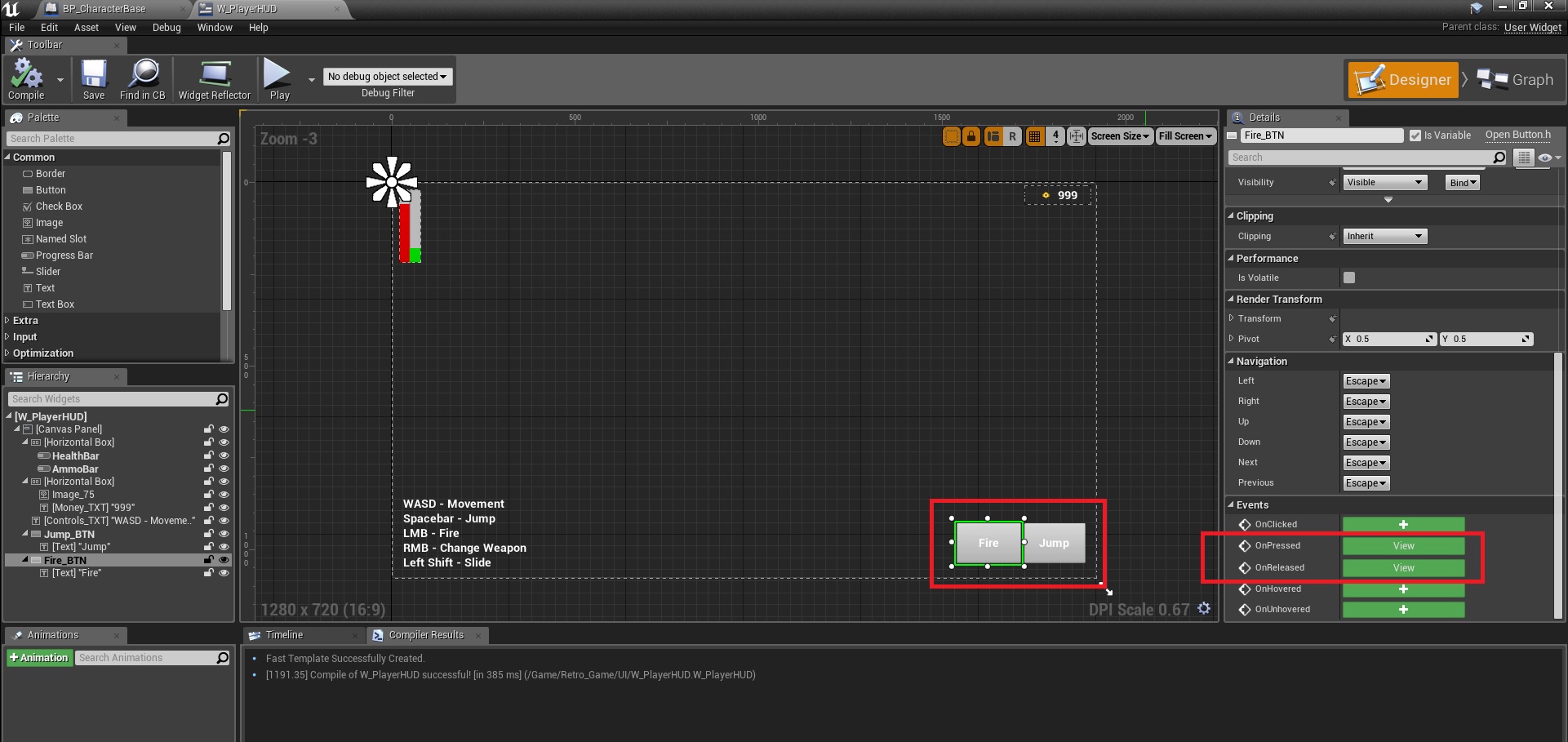Click the Search Palette input field
This screenshot has width=1568, height=742.
[112, 139]
